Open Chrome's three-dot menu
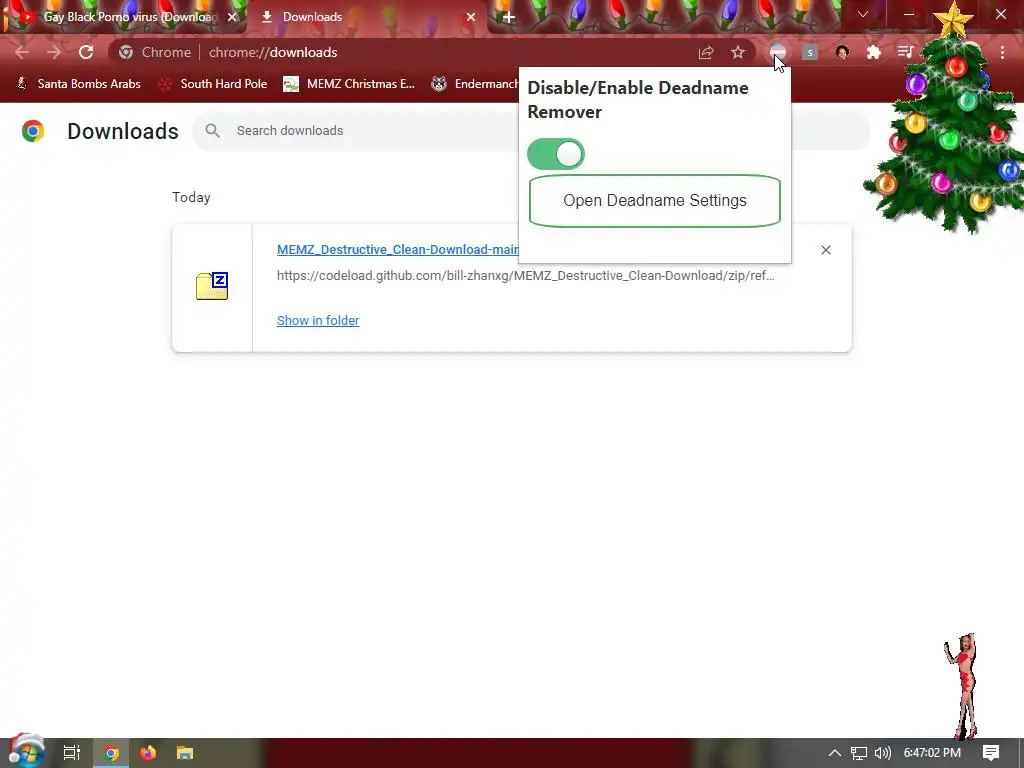Screen dimensions: 1024x768 click(1002, 52)
